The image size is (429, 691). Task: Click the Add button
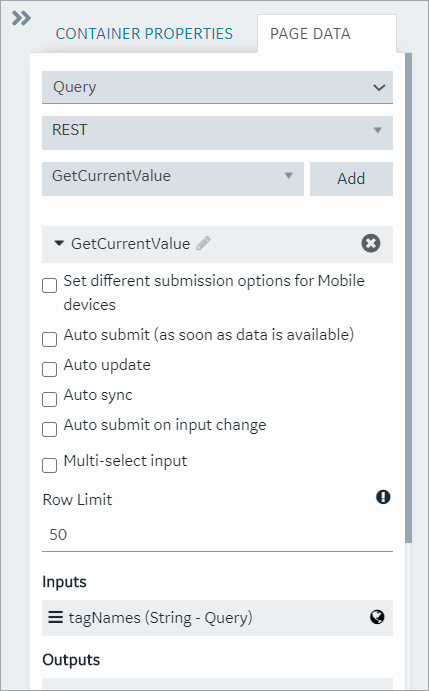(351, 178)
